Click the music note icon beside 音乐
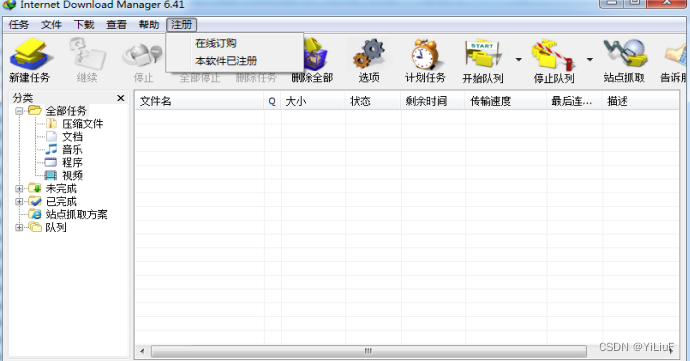This screenshot has width=690, height=361. coord(51,149)
